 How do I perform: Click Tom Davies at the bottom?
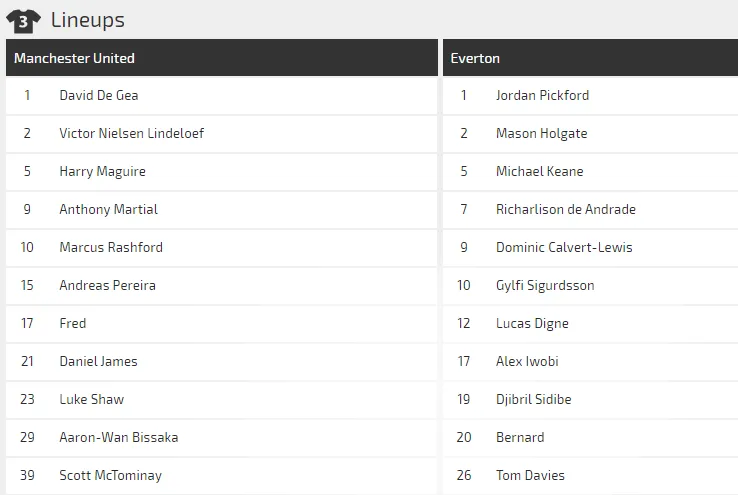(x=530, y=476)
